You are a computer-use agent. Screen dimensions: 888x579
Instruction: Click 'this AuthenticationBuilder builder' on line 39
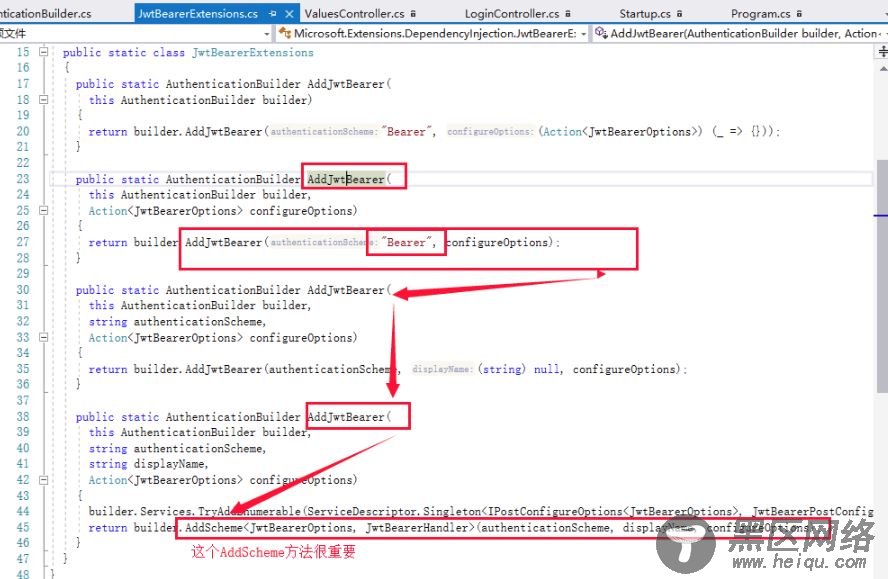(x=199, y=432)
